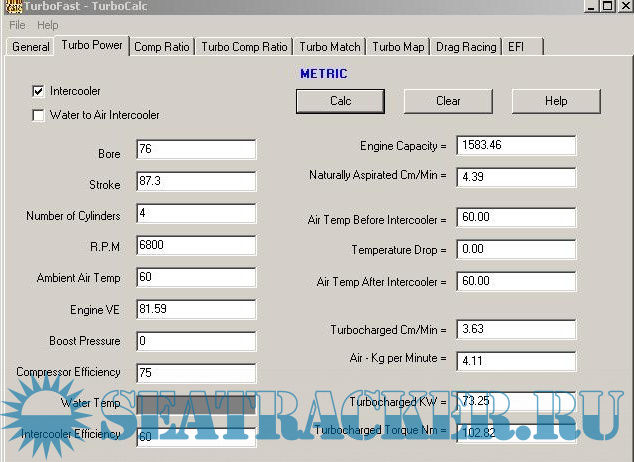Open the Turbo Comp Ratio tab

[244, 47]
